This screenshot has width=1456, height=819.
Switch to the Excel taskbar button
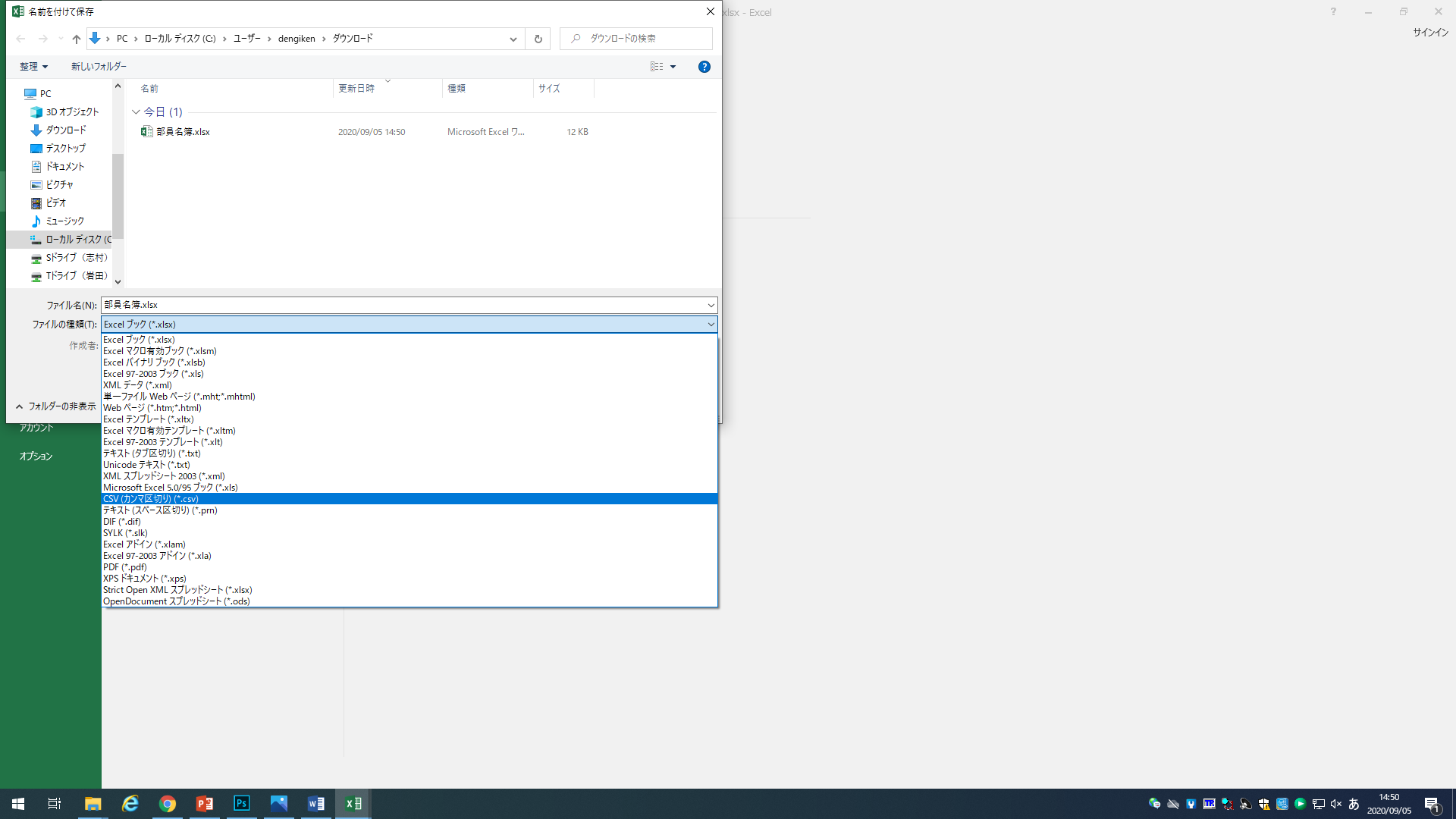[x=353, y=804]
